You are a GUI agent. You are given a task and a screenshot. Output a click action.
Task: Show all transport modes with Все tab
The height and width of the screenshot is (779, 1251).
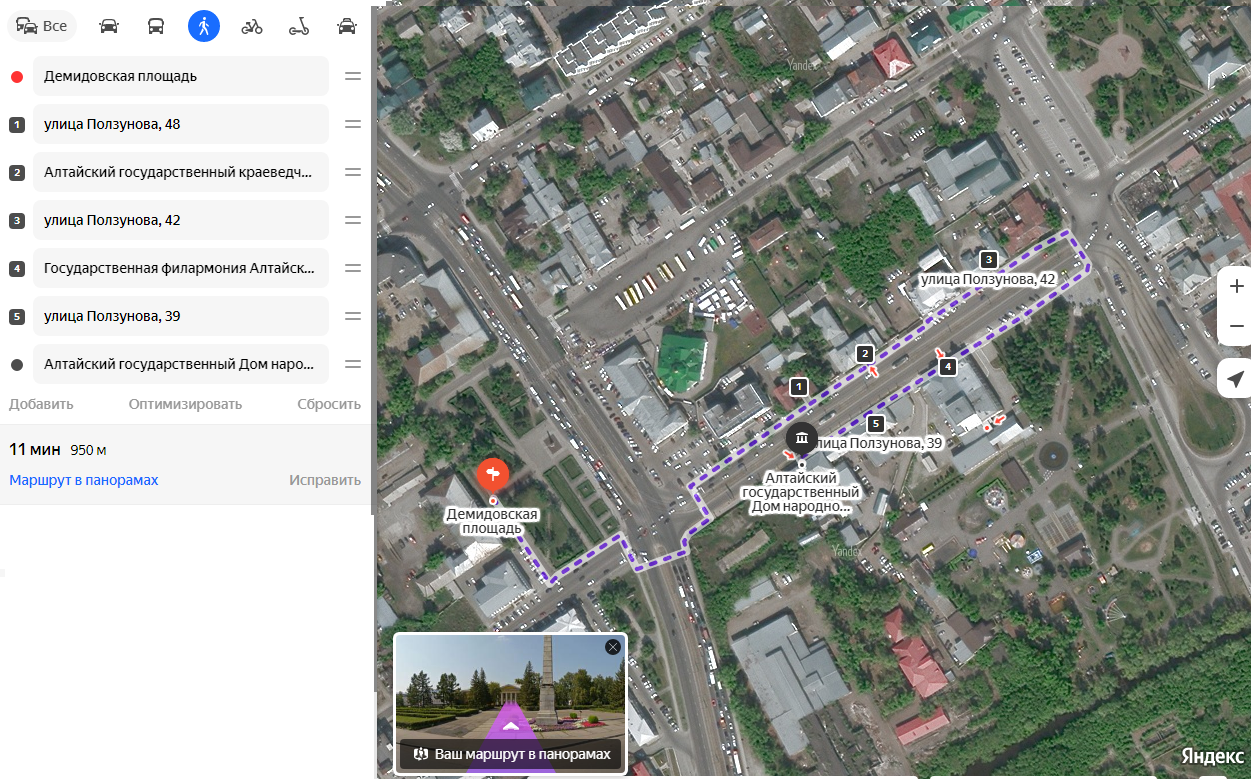coord(42,26)
